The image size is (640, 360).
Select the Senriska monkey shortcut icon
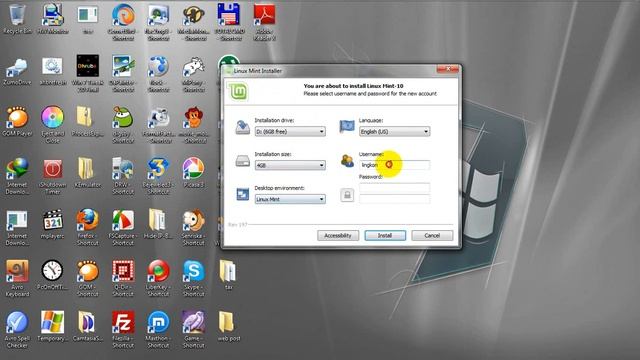(x=193, y=227)
